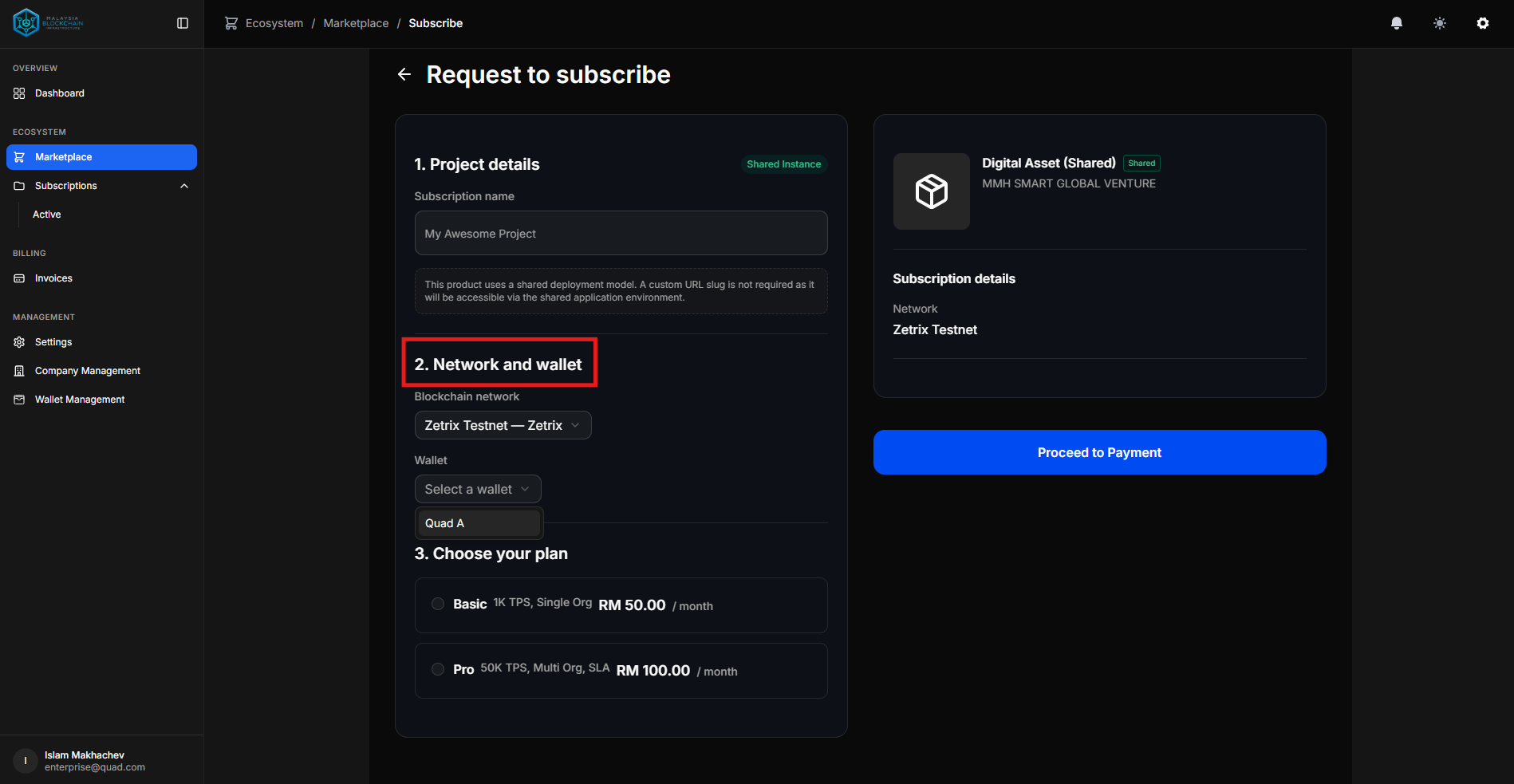Click the Proceed to Payment button
Image resolution: width=1514 pixels, height=784 pixels.
pos(1099,452)
